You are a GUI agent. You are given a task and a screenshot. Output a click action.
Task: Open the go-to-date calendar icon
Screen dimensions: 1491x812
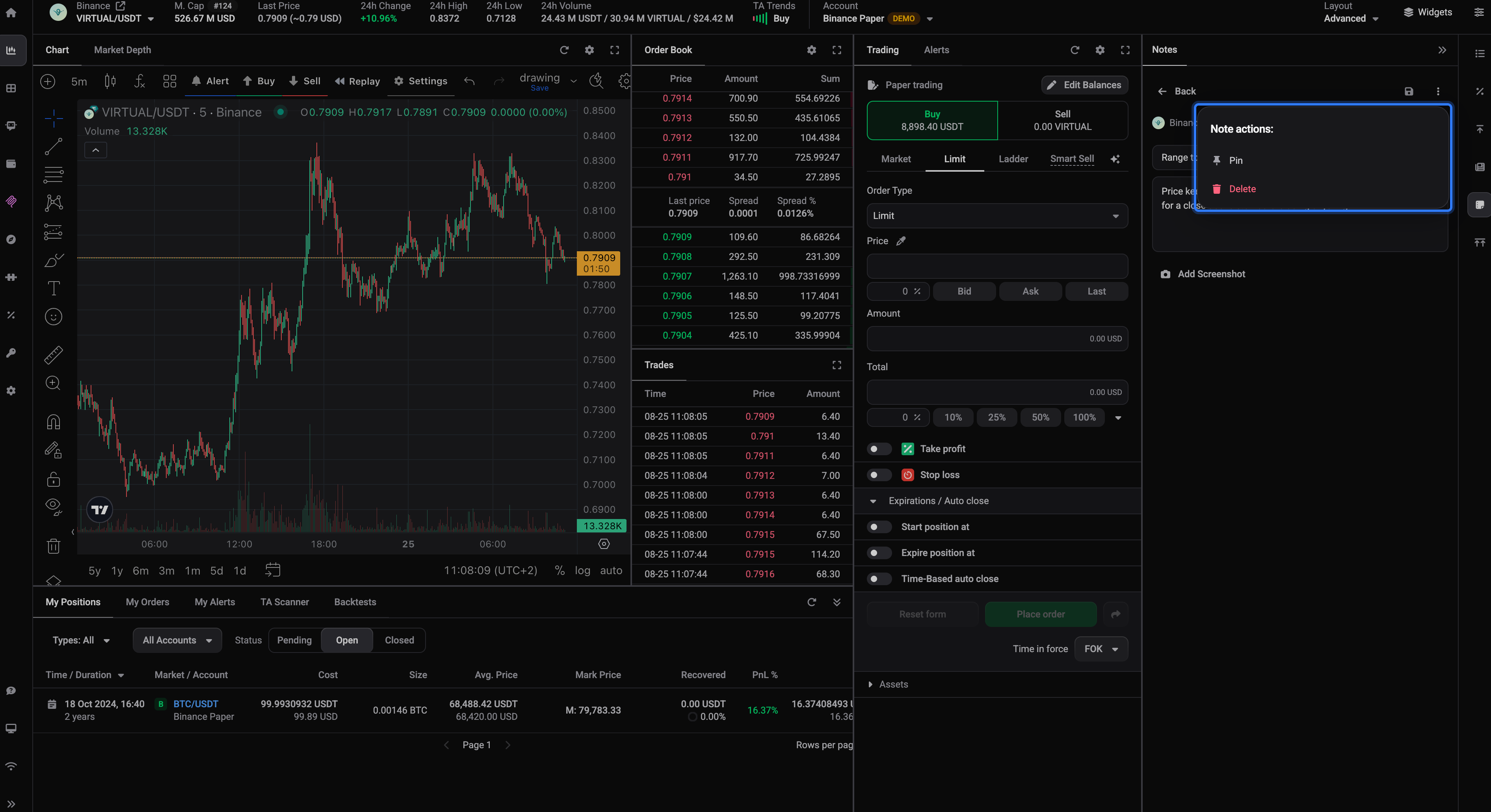pos(273,570)
